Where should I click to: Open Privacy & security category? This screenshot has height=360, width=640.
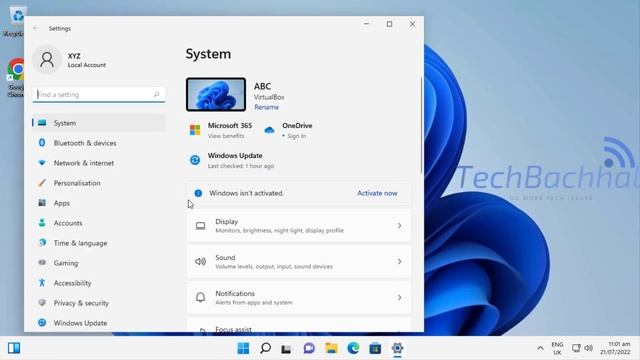99,303
